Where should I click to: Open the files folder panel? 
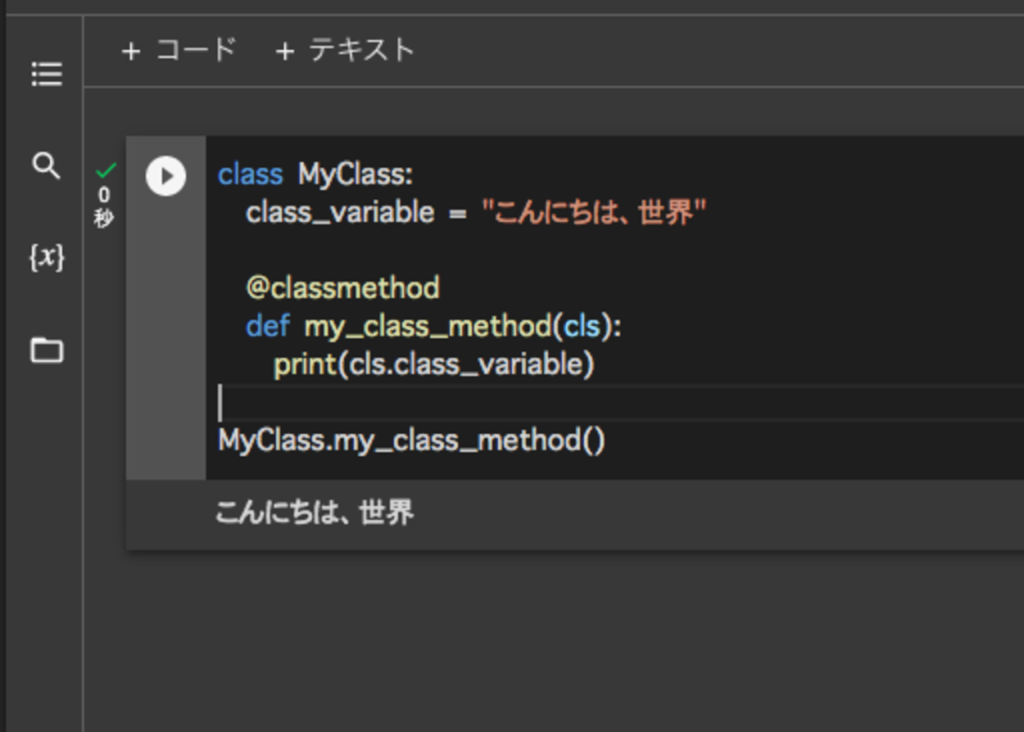click(x=46, y=350)
